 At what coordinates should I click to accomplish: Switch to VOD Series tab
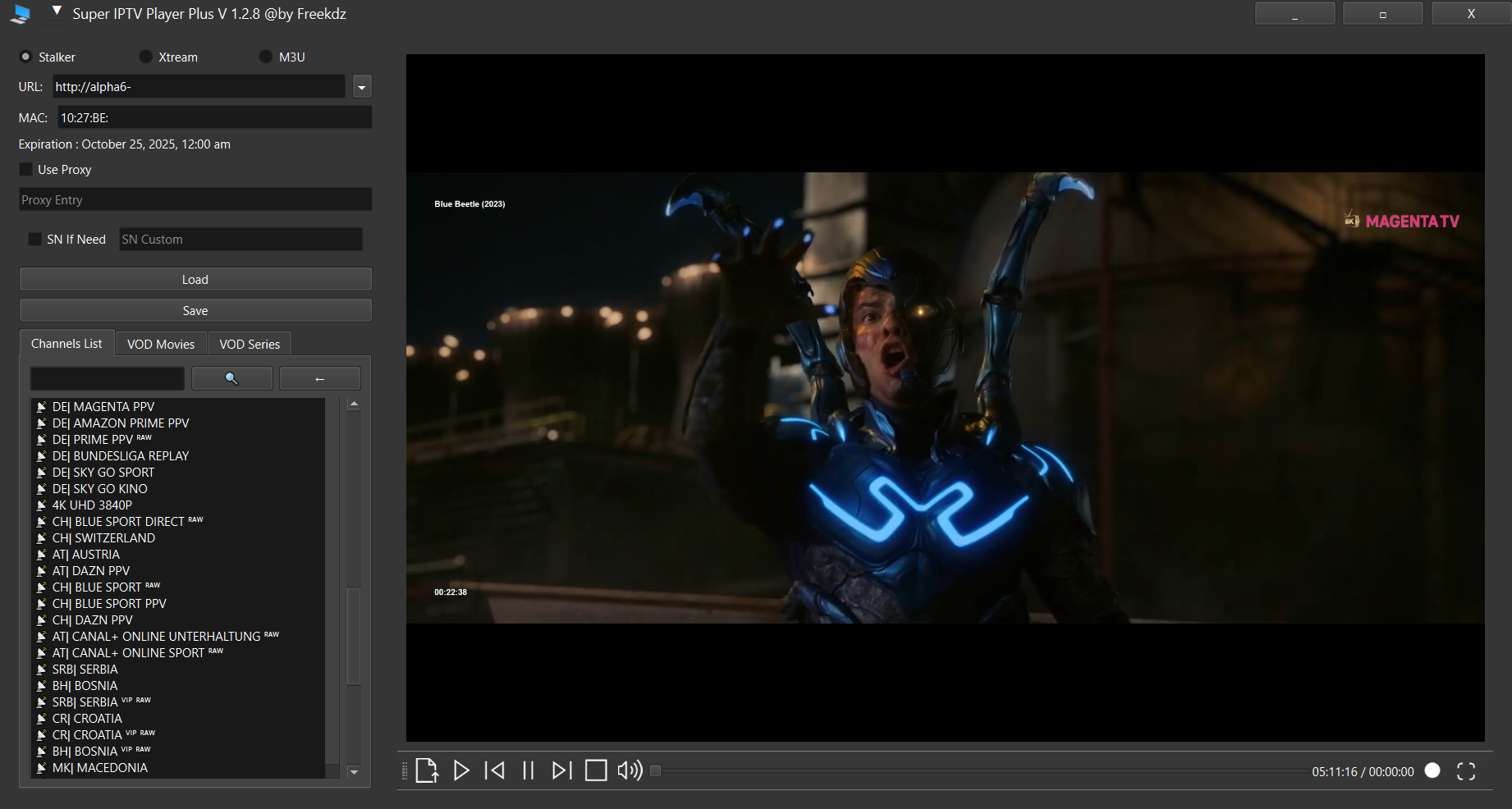click(250, 345)
